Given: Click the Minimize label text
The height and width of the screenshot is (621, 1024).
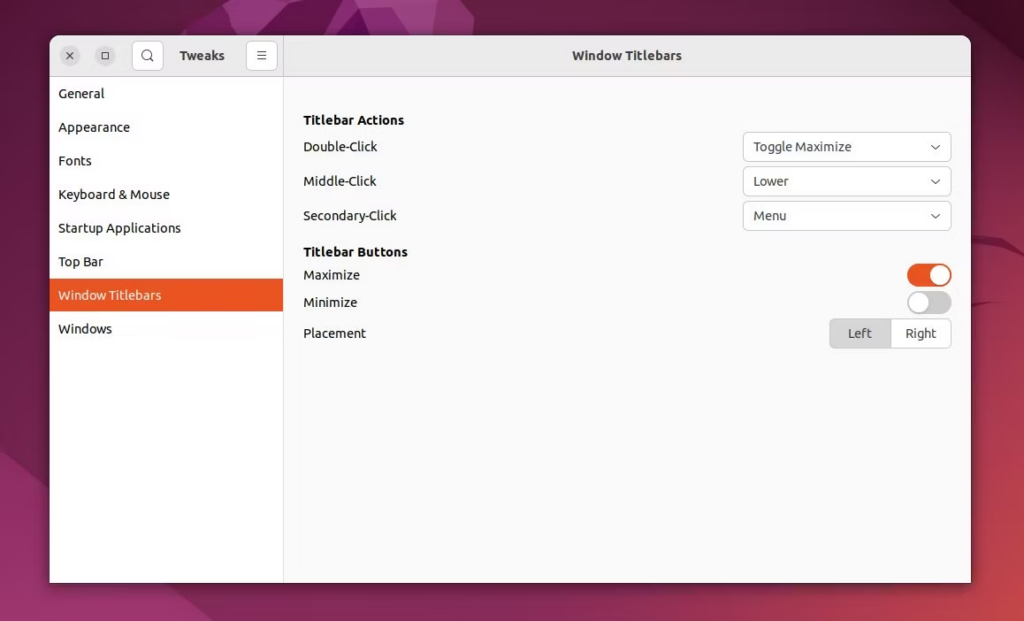Looking at the screenshot, I should coord(330,302).
